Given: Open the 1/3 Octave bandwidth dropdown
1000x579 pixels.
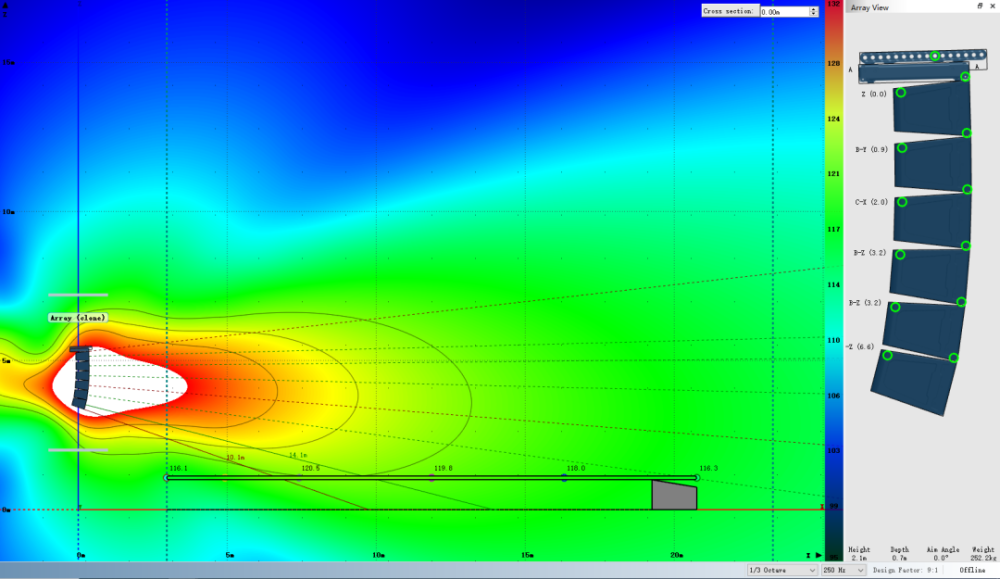Looking at the screenshot, I should coord(783,570).
